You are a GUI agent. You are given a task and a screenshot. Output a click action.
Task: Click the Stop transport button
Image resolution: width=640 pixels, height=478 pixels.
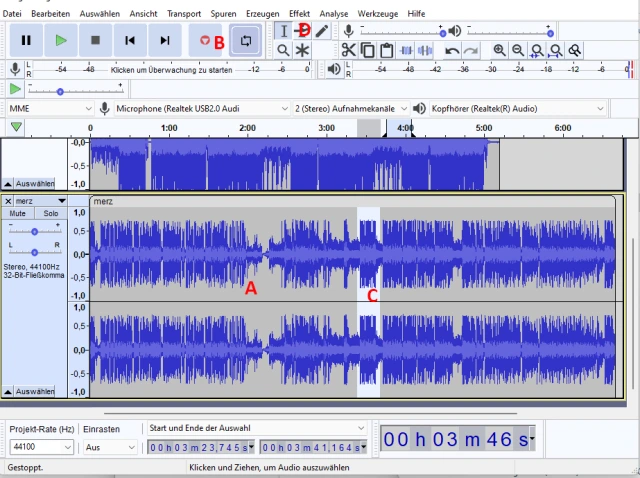click(x=95, y=40)
